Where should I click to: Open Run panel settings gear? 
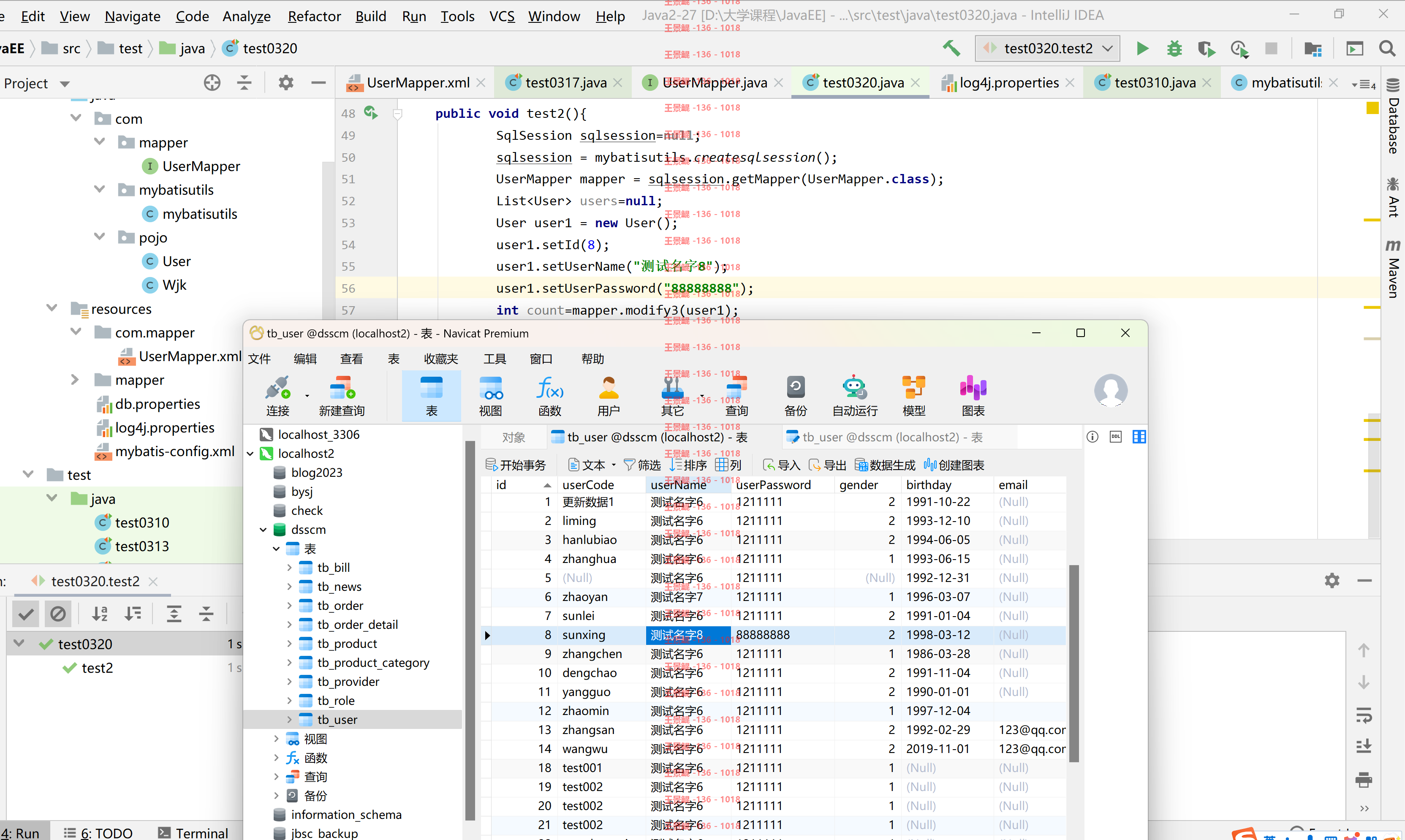[x=1332, y=581]
